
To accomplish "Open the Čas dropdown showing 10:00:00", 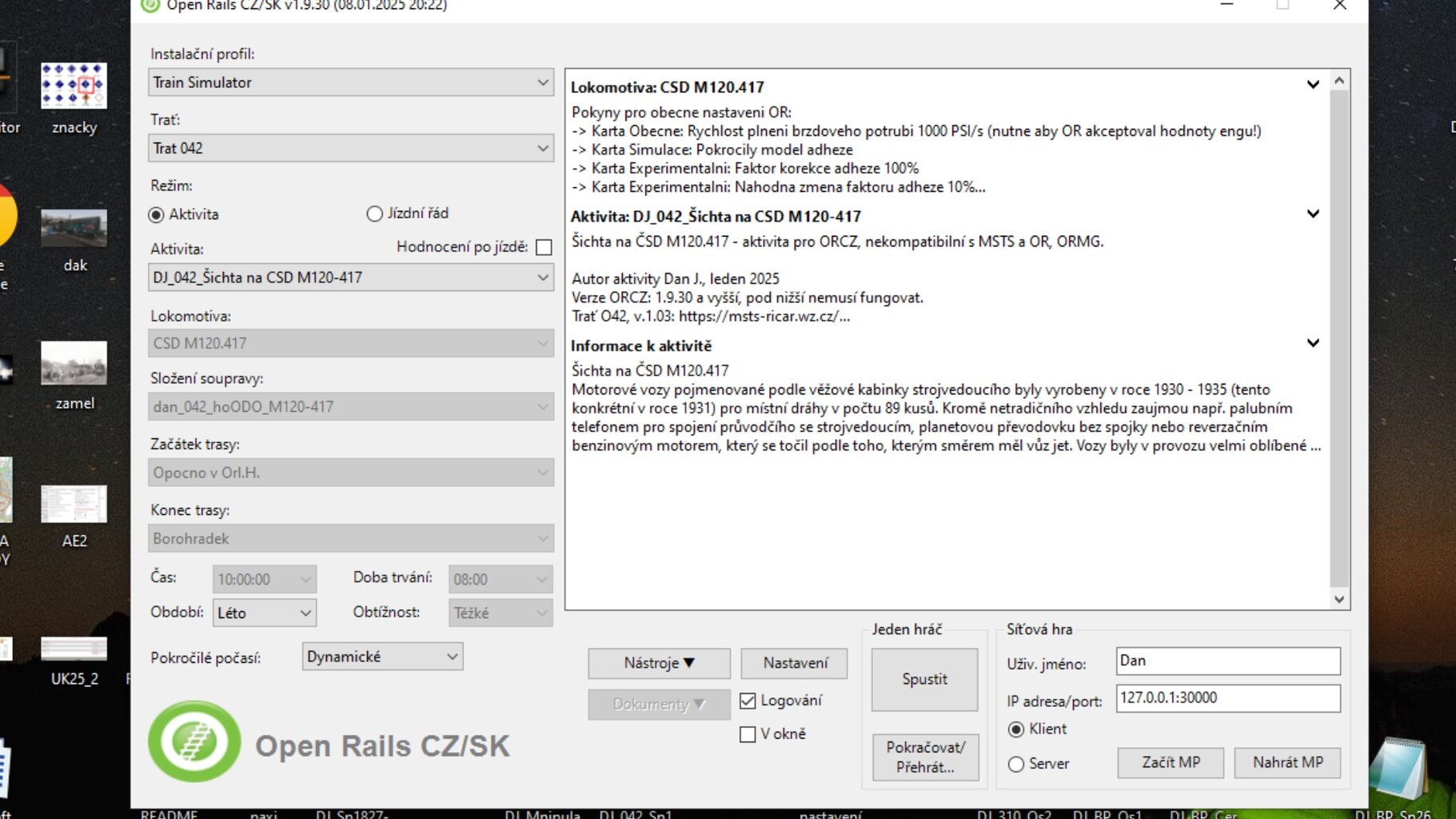I will 265,579.
